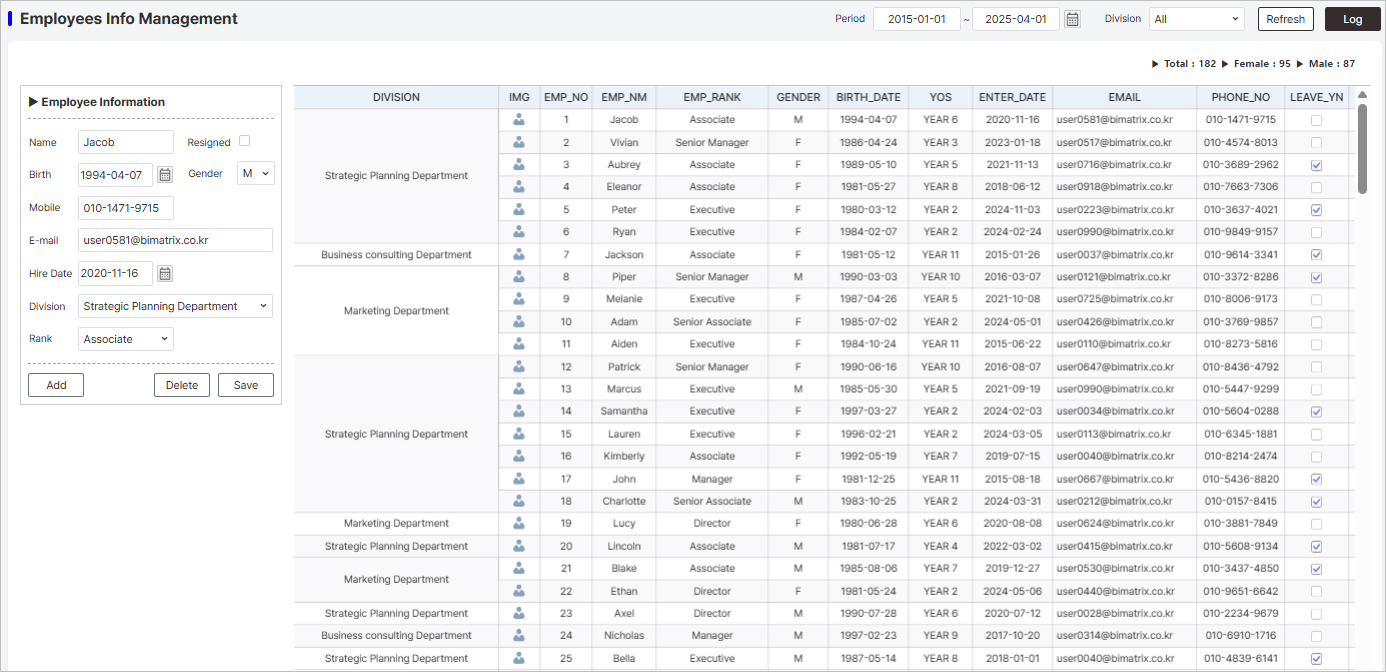Uncheck LEAVE_YN checkbox for Aubrey
This screenshot has height=672, width=1386.
click(x=1316, y=165)
